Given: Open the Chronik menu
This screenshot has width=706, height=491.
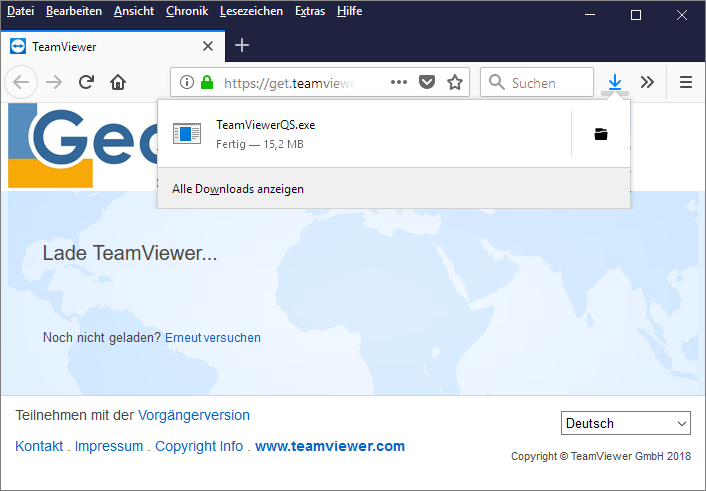Looking at the screenshot, I should coord(186,11).
